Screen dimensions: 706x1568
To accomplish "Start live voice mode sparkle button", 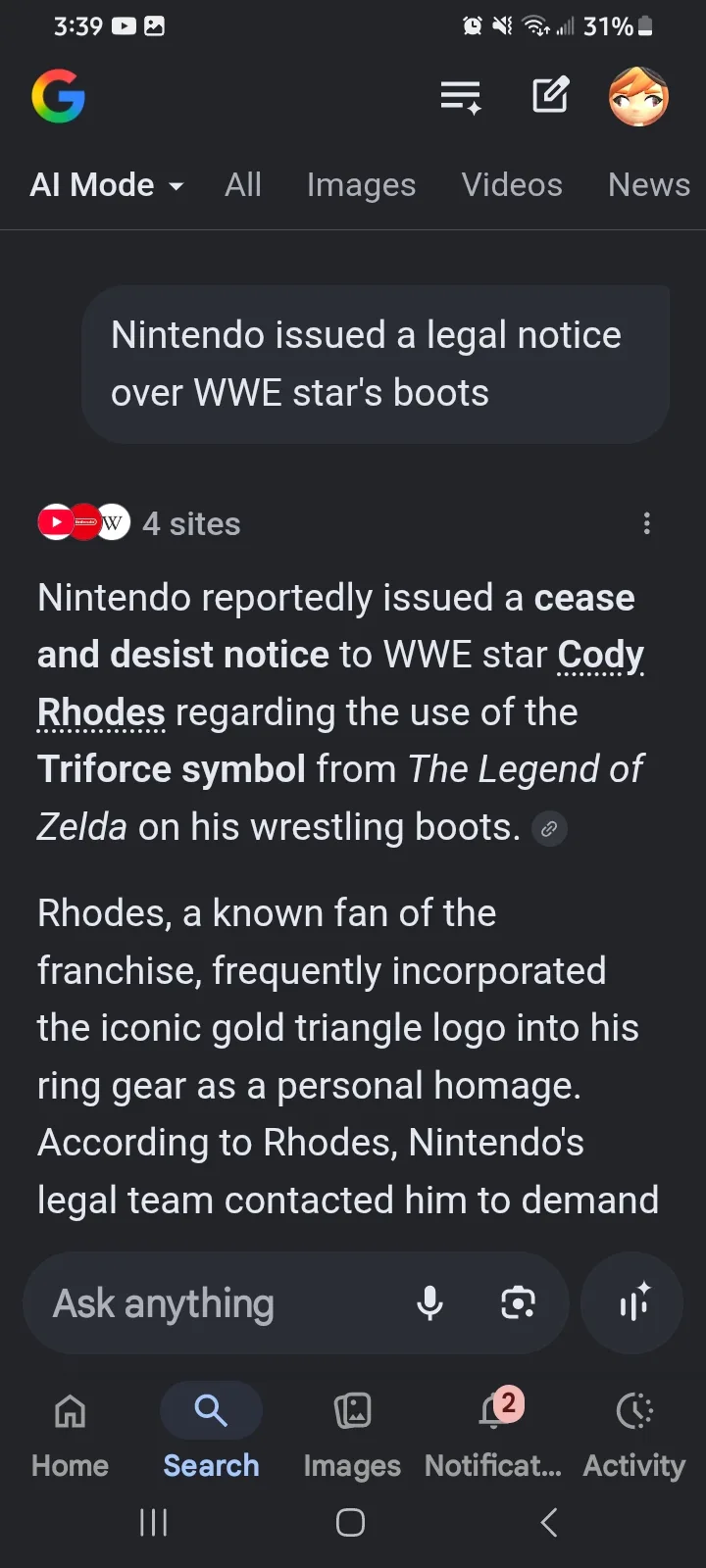I will point(632,1303).
